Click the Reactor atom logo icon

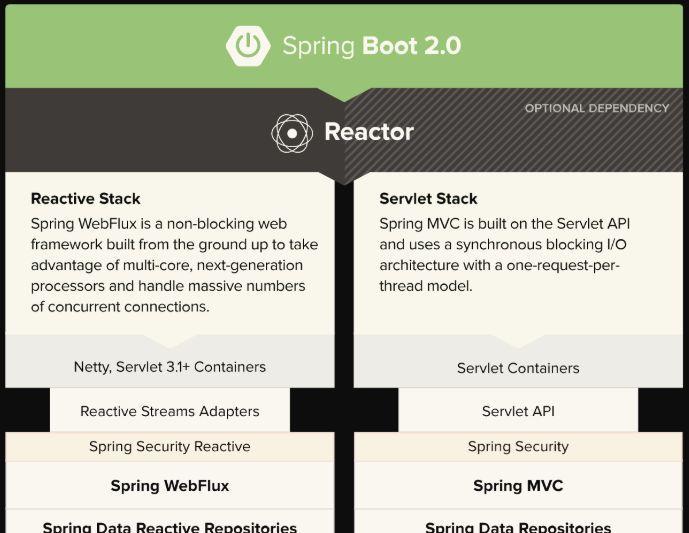pyautogui.click(x=292, y=133)
